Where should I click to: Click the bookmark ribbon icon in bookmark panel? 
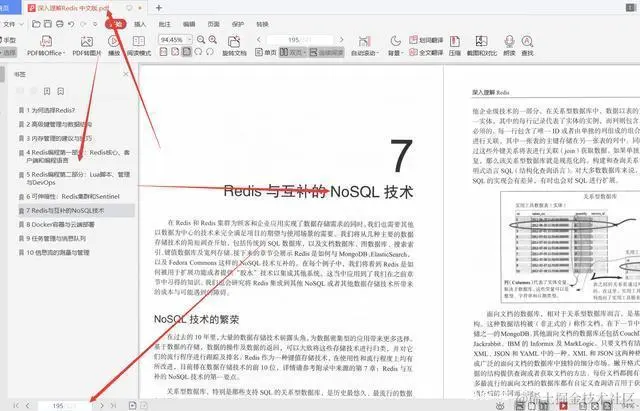60,91
